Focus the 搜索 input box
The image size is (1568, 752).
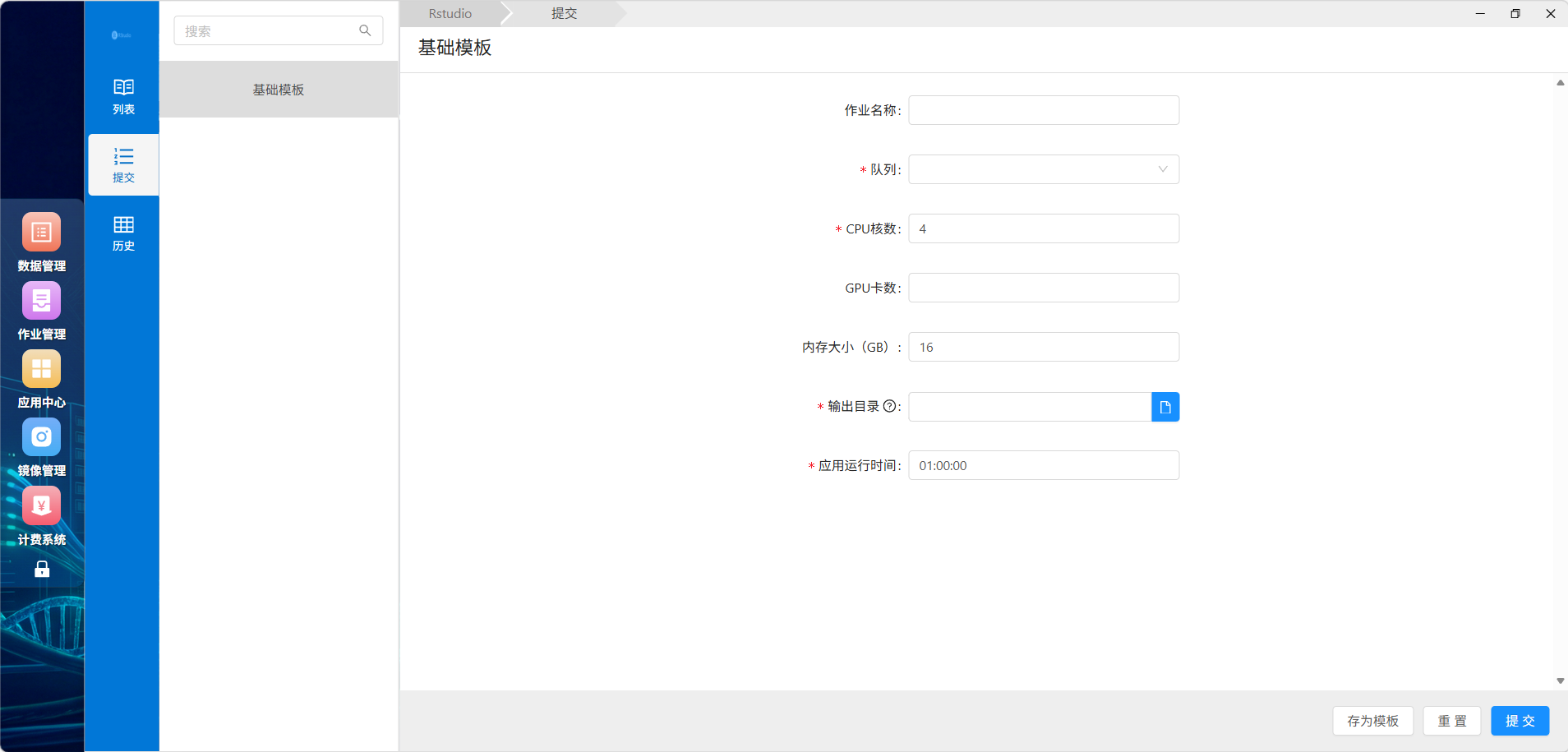click(x=278, y=30)
